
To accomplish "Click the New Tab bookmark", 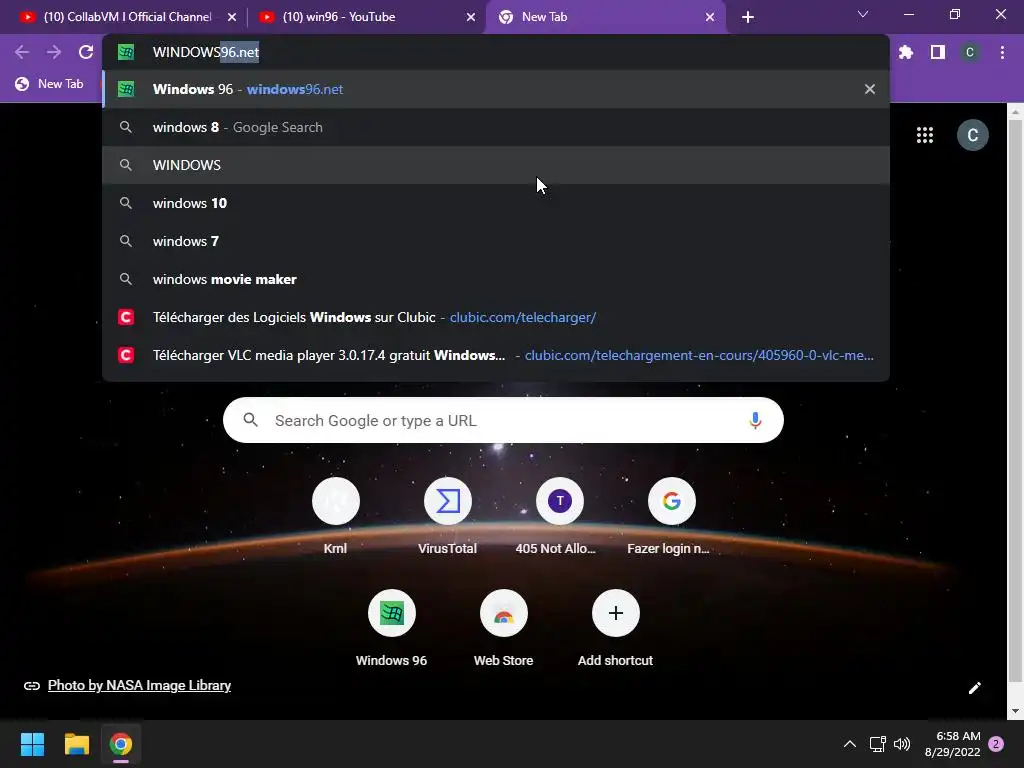I will coord(50,84).
